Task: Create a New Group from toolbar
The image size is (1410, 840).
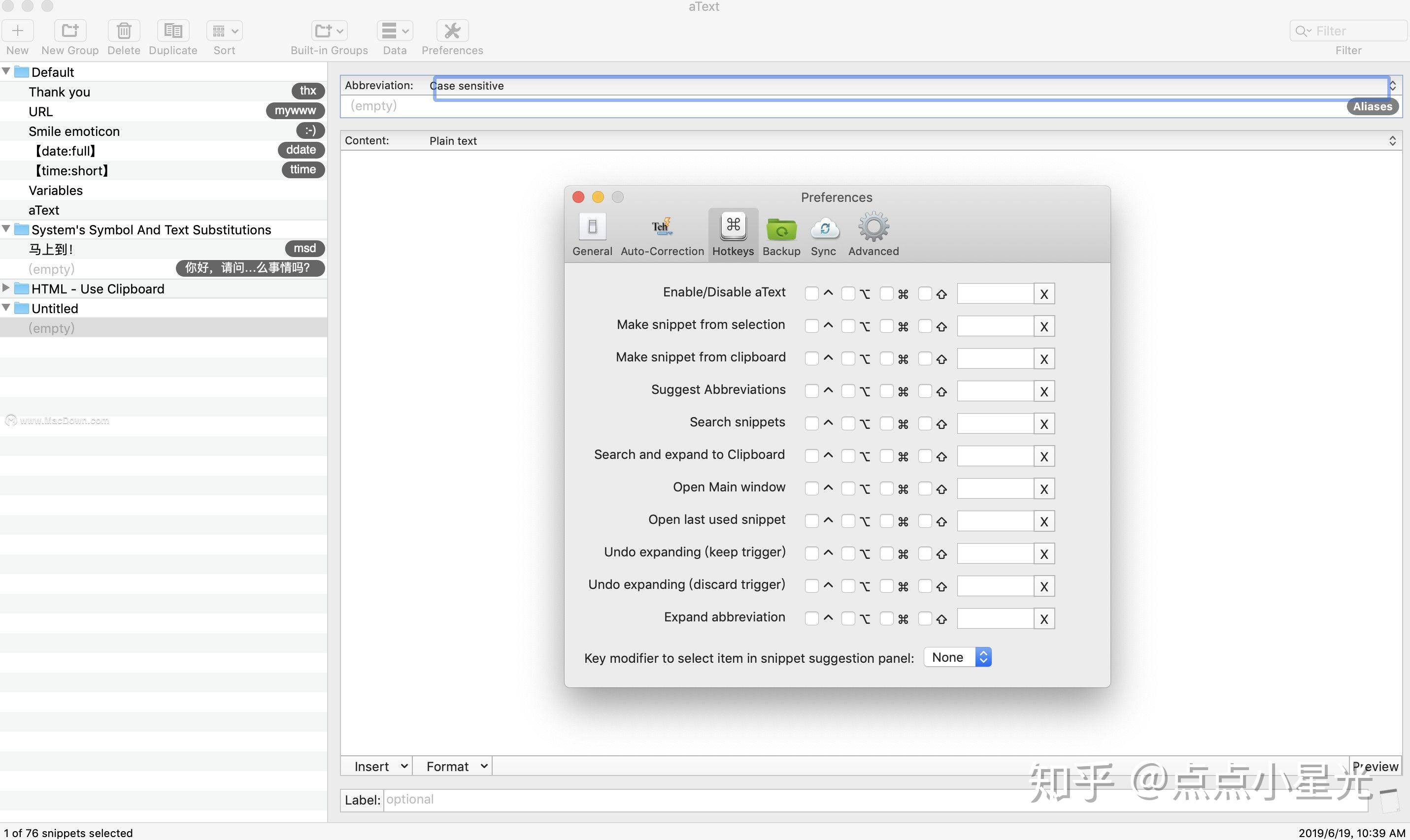Action: pyautogui.click(x=70, y=31)
